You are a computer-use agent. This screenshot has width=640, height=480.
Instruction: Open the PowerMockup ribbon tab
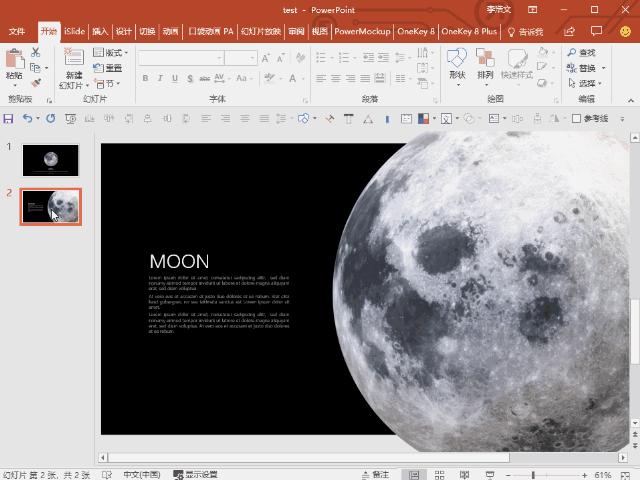(x=362, y=31)
